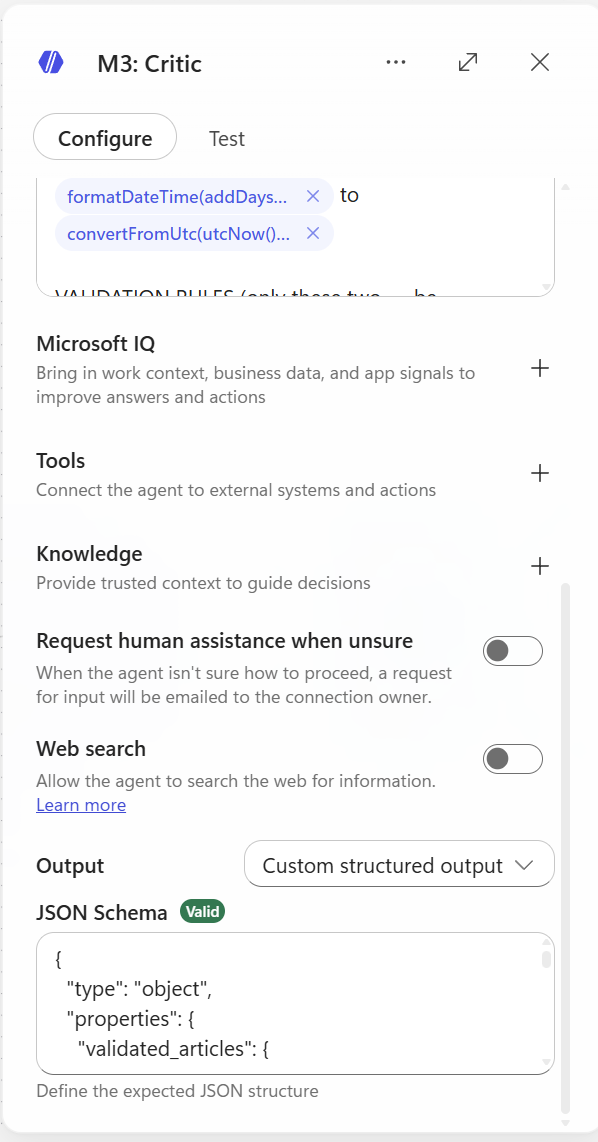Open the Learn more link
The width and height of the screenshot is (598, 1142).
tap(81, 805)
